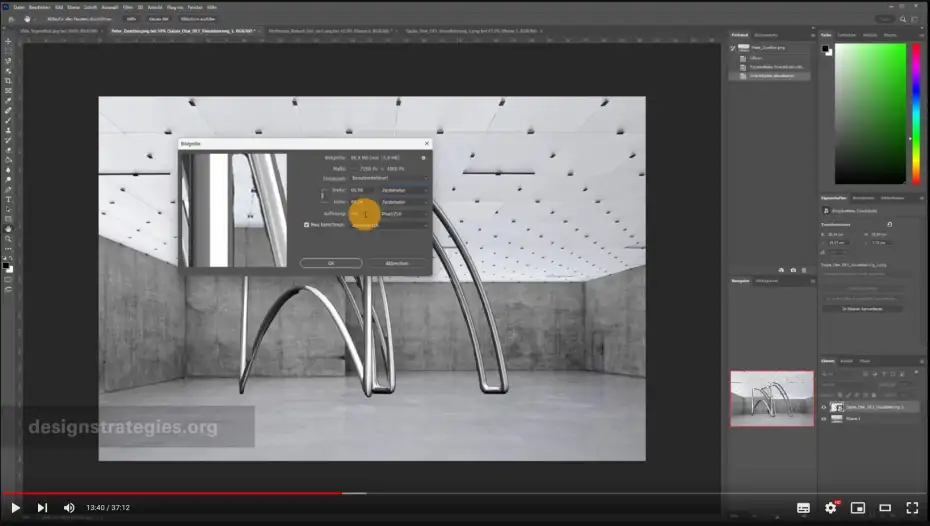Hide the Ebene 1 layer via eye icon
Image resolution: width=930 pixels, height=526 pixels.
pyautogui.click(x=823, y=419)
